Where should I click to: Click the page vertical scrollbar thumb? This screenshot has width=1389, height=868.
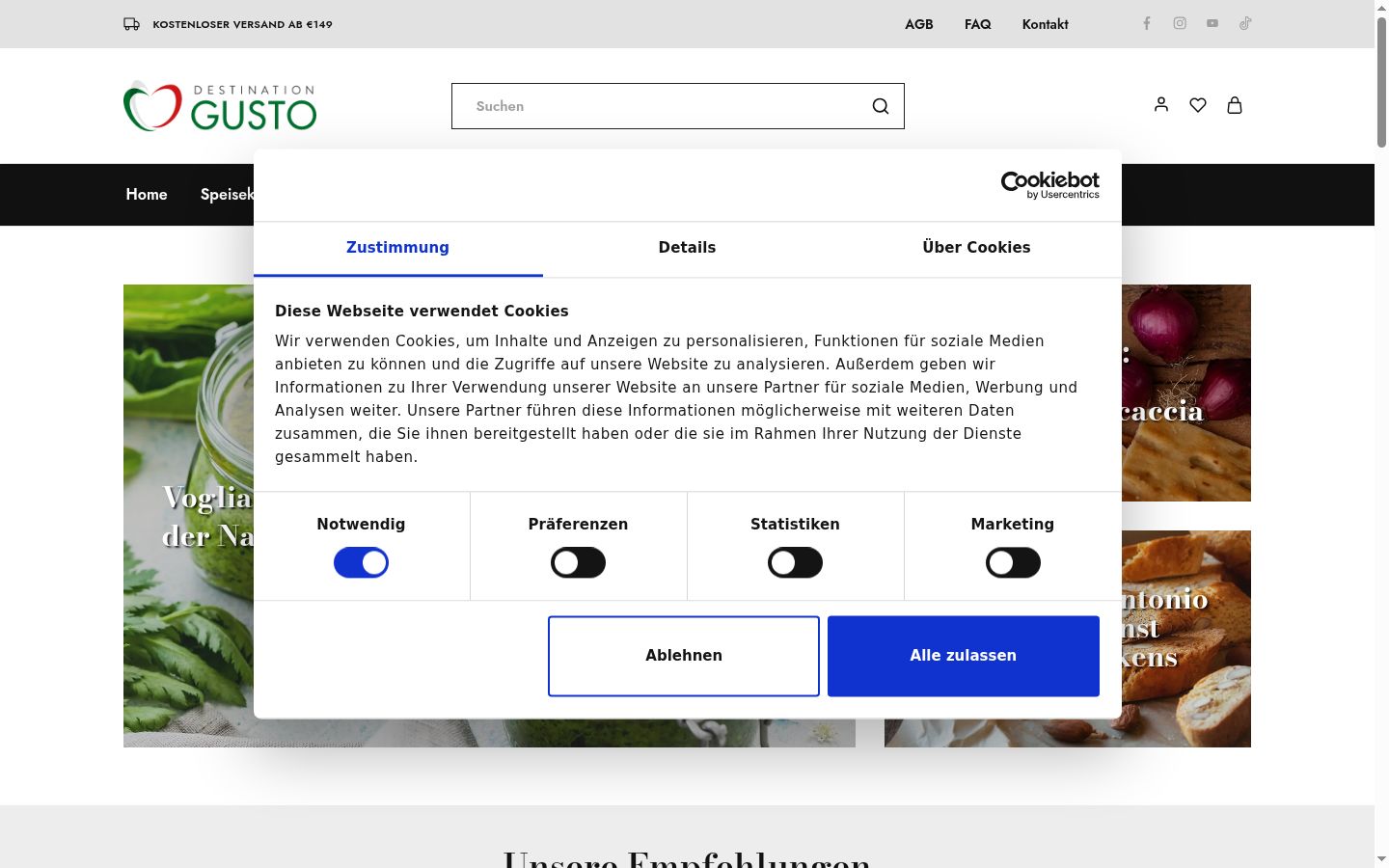point(1381,82)
